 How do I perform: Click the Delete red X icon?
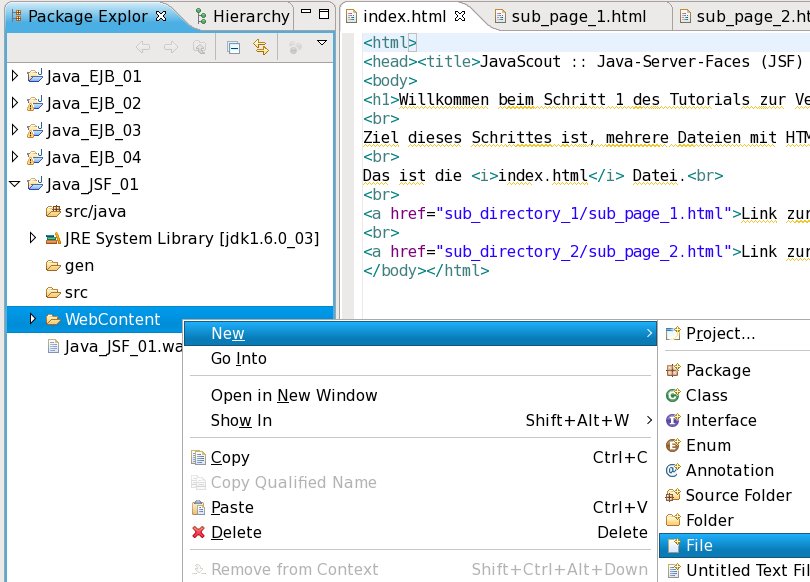coord(198,533)
